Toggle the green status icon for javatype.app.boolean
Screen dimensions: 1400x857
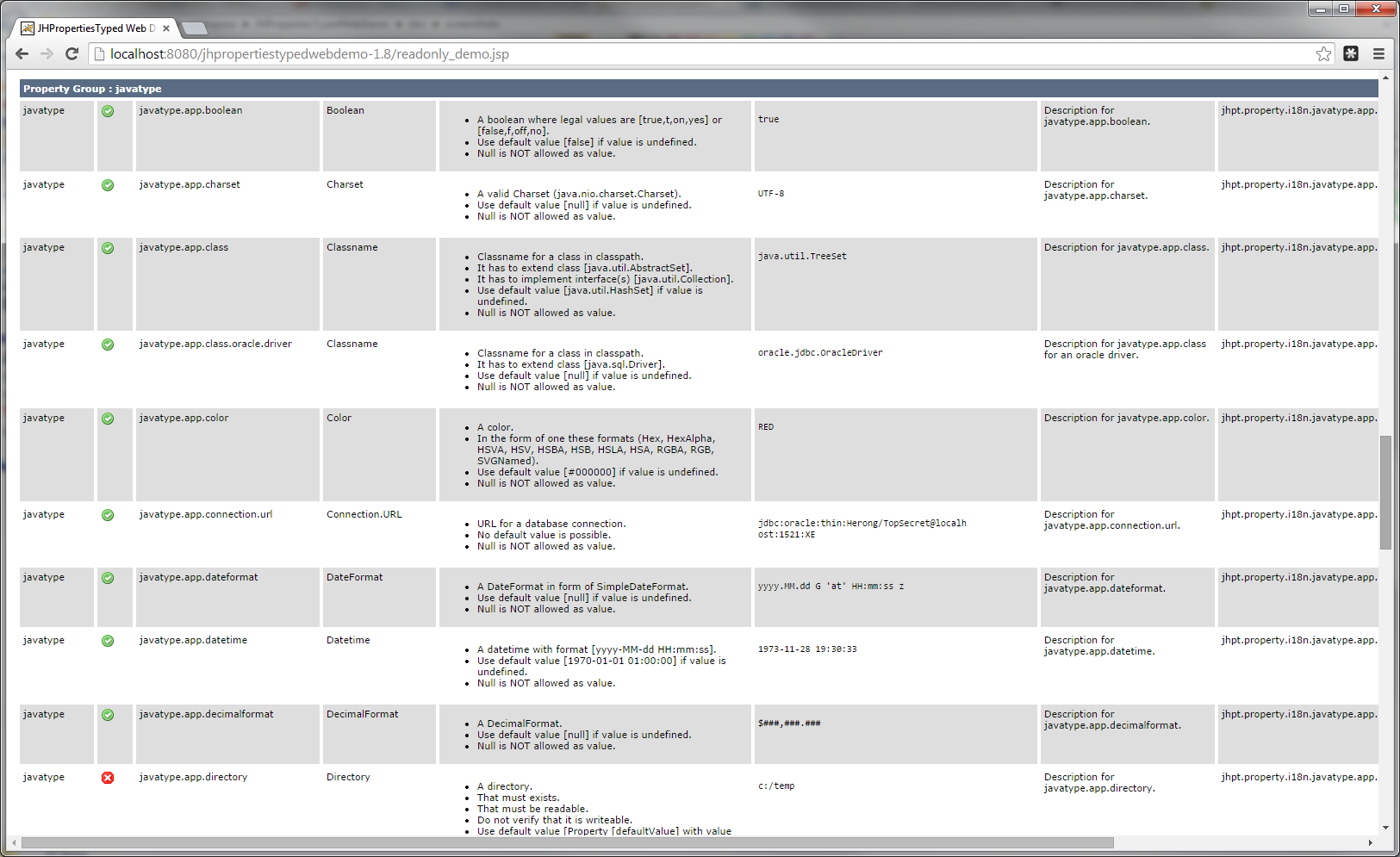(108, 111)
